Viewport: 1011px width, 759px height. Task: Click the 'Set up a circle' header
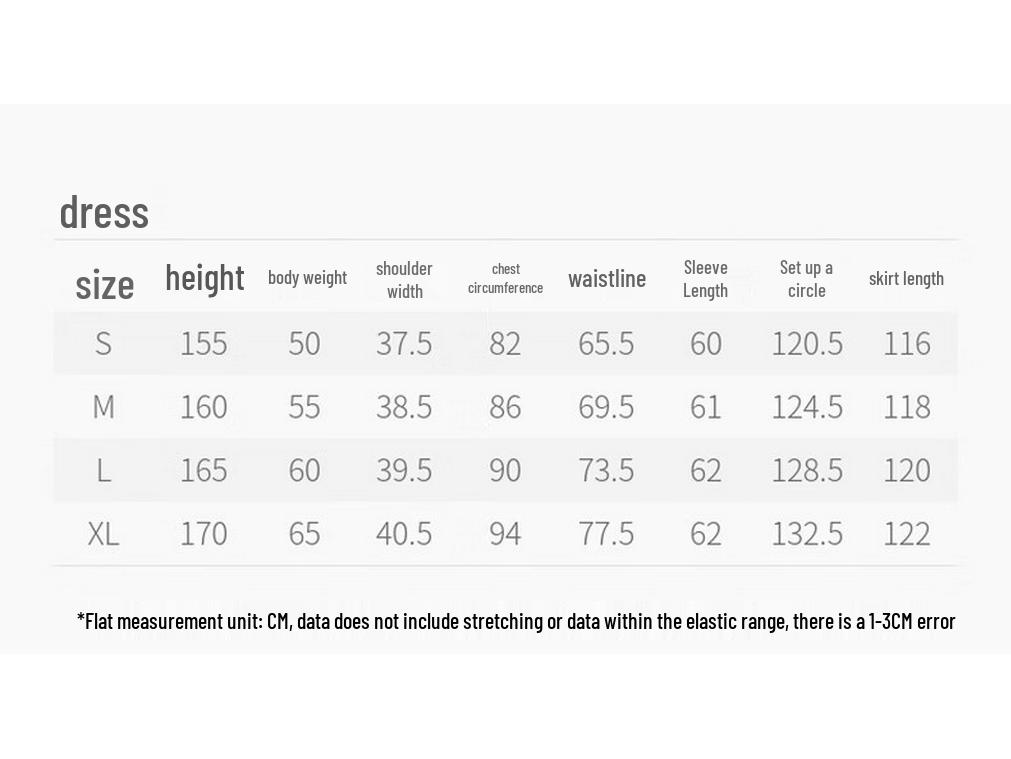click(x=806, y=279)
